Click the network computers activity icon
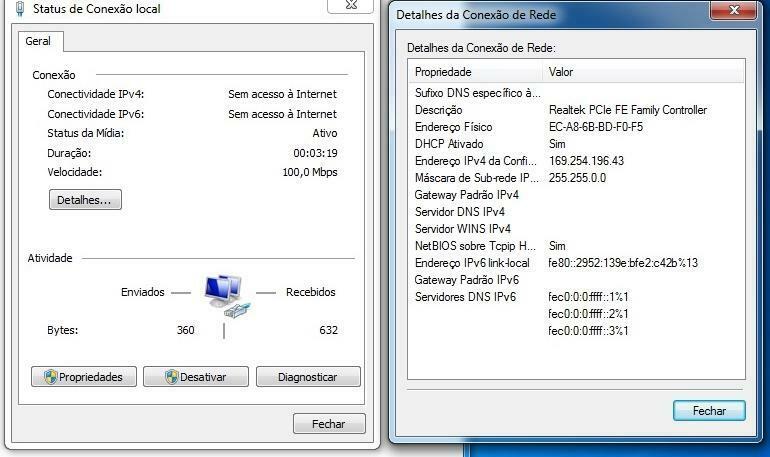Viewport: 770px width, 457px height. tap(226, 296)
